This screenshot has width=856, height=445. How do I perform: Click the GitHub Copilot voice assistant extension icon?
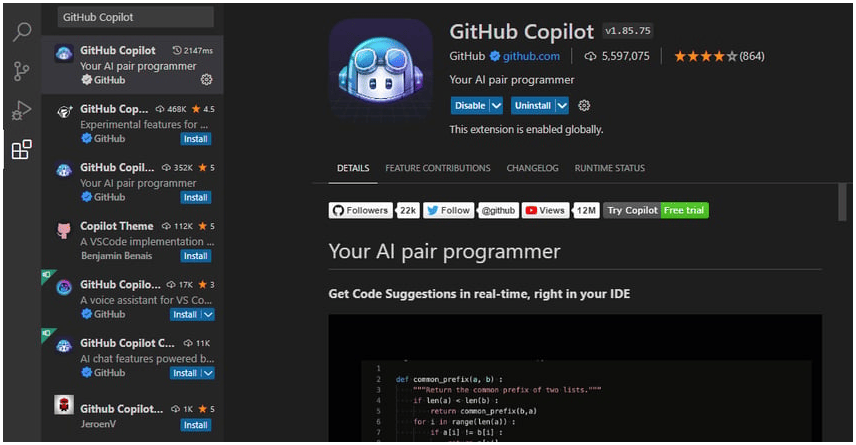coord(64,288)
